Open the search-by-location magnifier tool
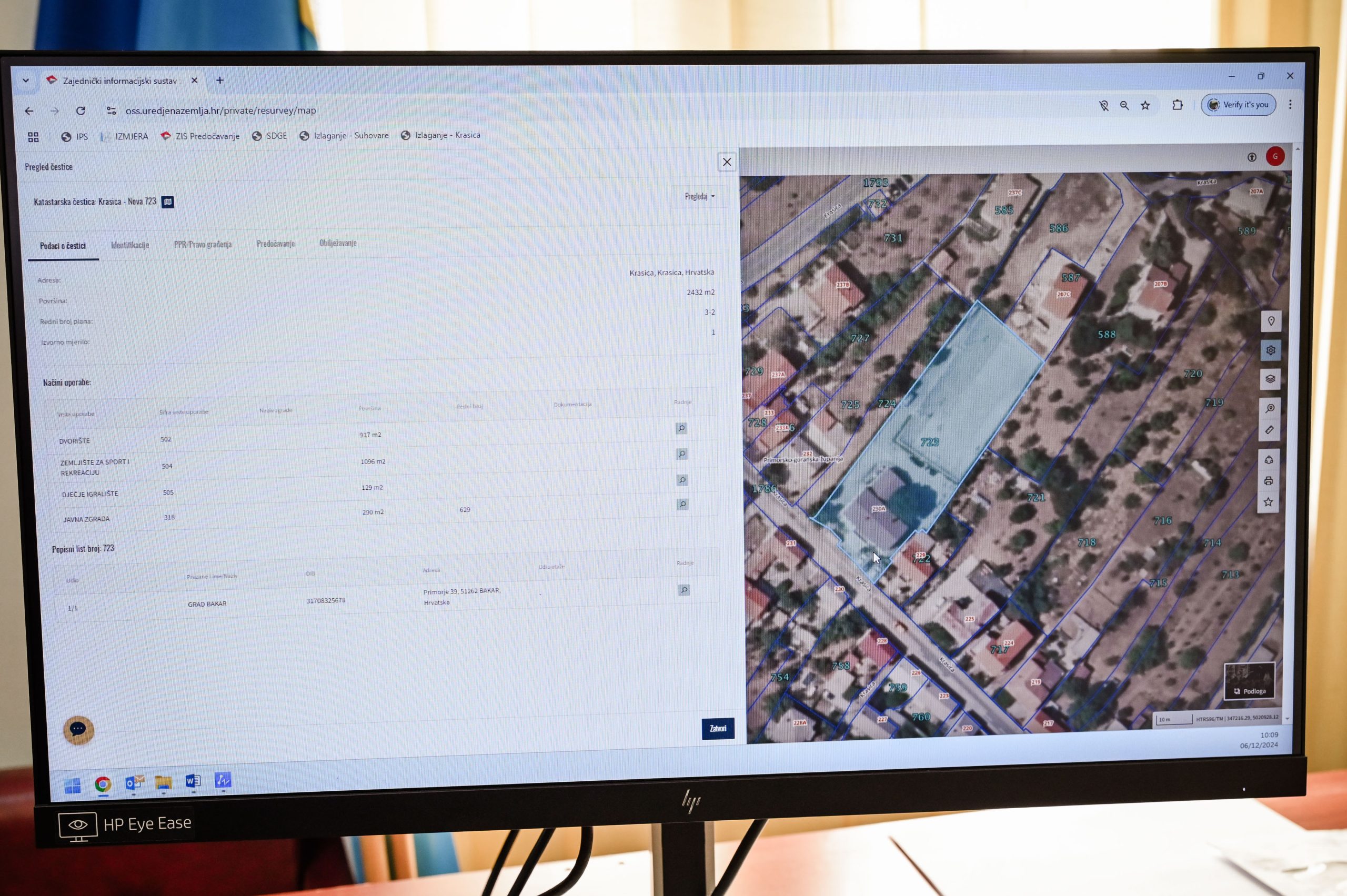Viewport: 1347px width, 896px height. coord(1270,408)
